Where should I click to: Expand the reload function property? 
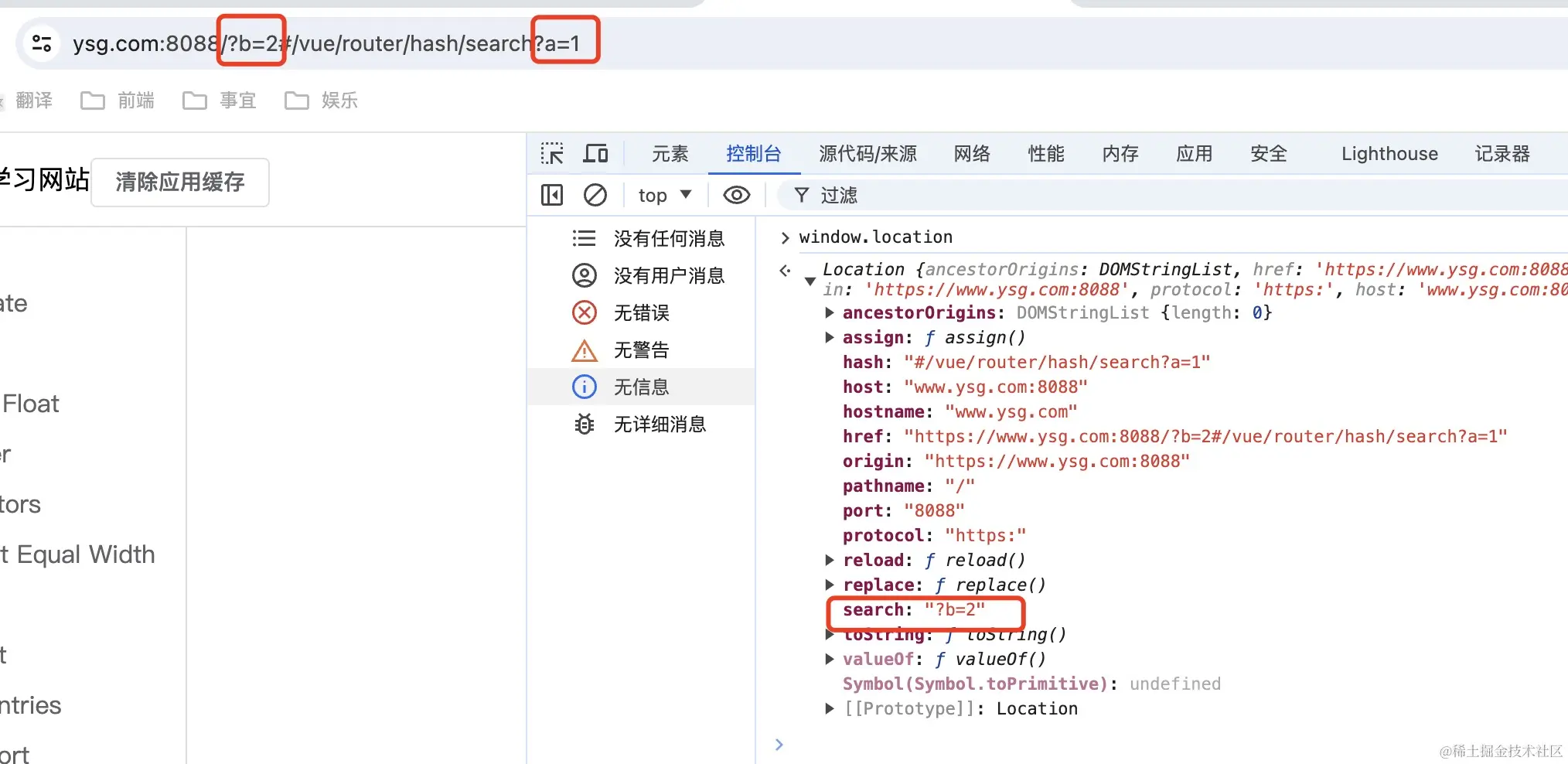(x=830, y=560)
